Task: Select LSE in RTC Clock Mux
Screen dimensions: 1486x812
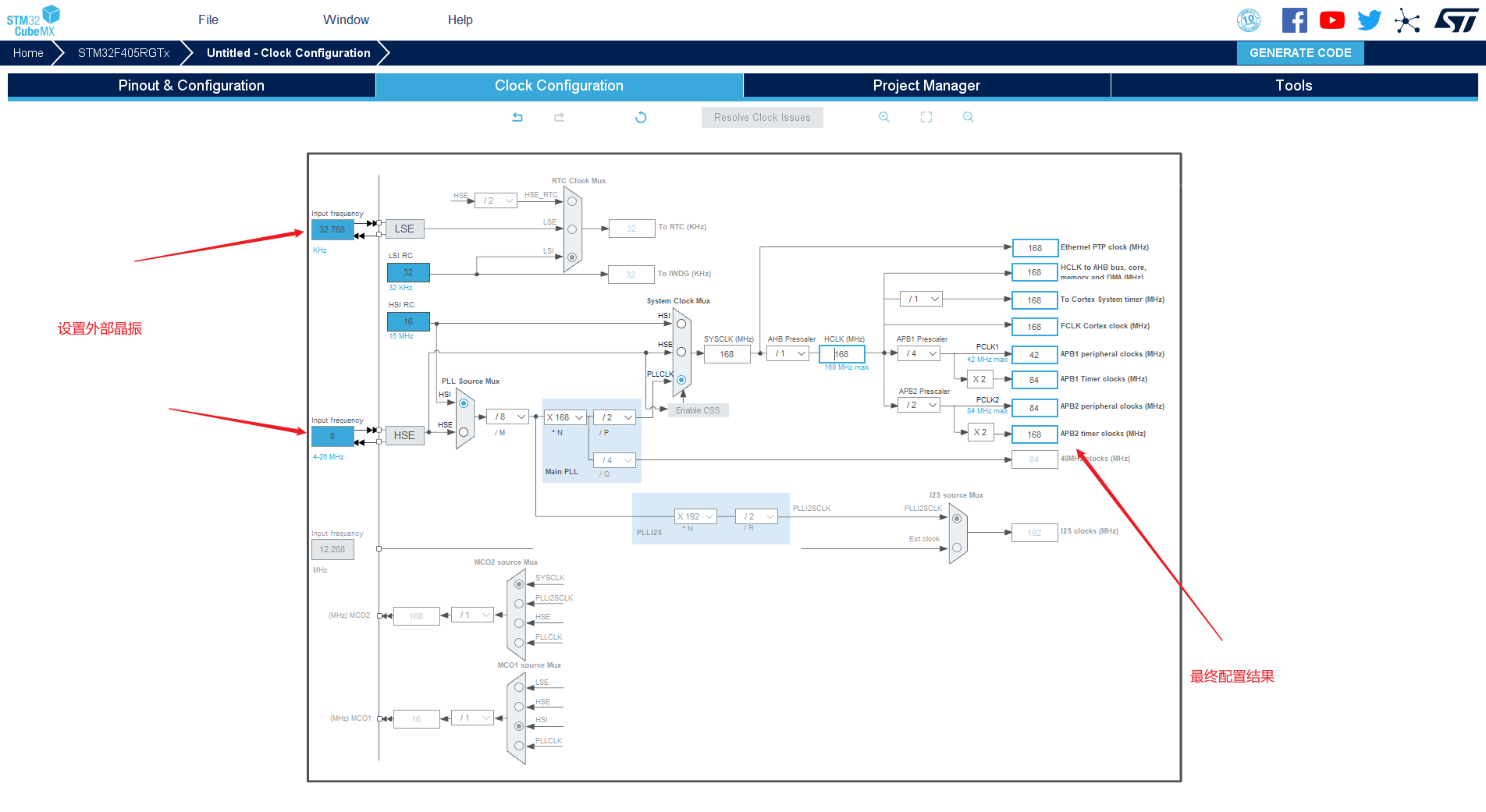Action: (572, 229)
